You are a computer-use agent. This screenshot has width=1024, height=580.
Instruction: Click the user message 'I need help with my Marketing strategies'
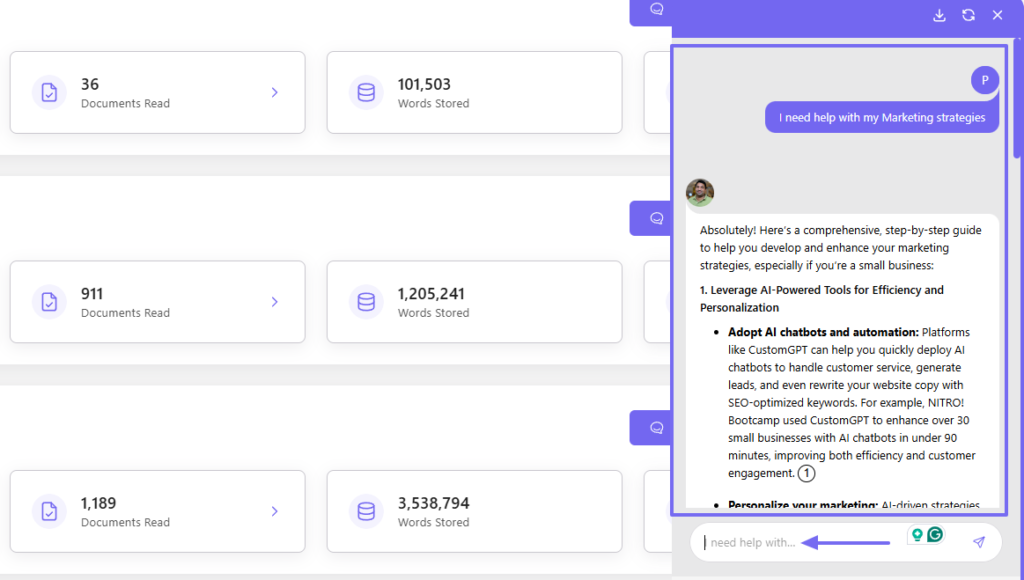882,118
